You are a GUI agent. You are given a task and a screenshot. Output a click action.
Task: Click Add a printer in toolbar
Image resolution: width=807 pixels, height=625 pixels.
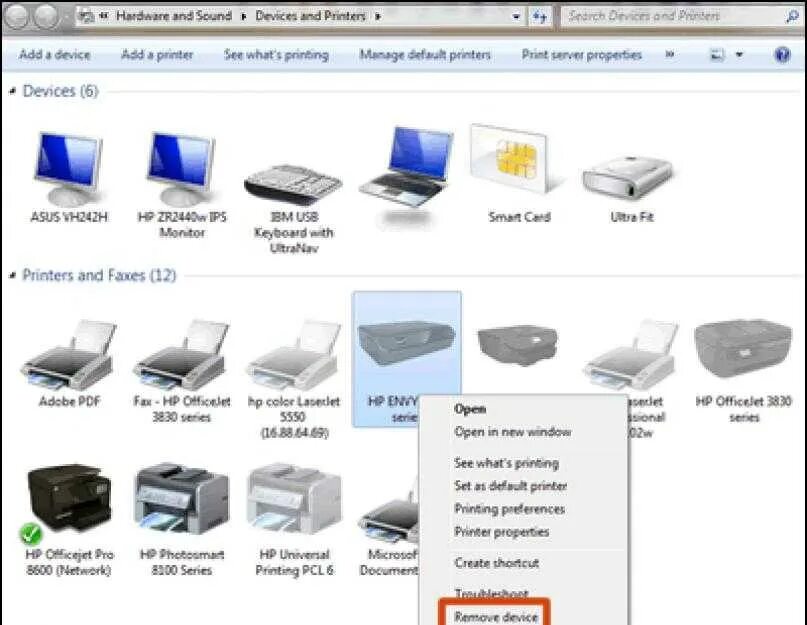157,55
